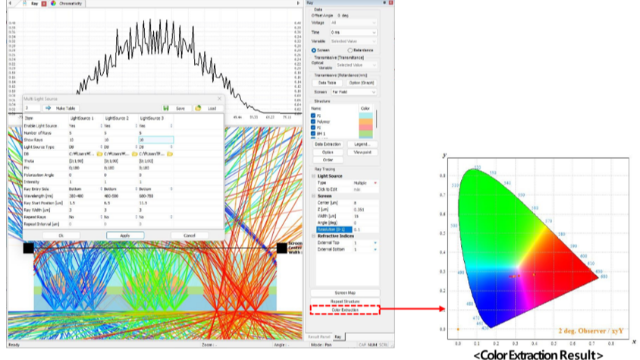Open Light Source Type dropdown for LightSource 1
This screenshot has width=640, height=360.
(x=101, y=147)
